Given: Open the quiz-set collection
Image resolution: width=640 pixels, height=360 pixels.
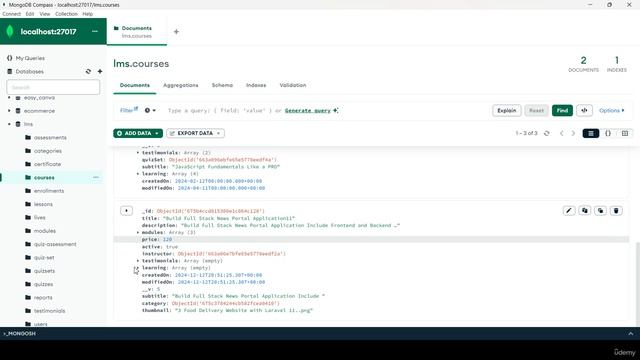Looking at the screenshot, I should click(44, 258).
